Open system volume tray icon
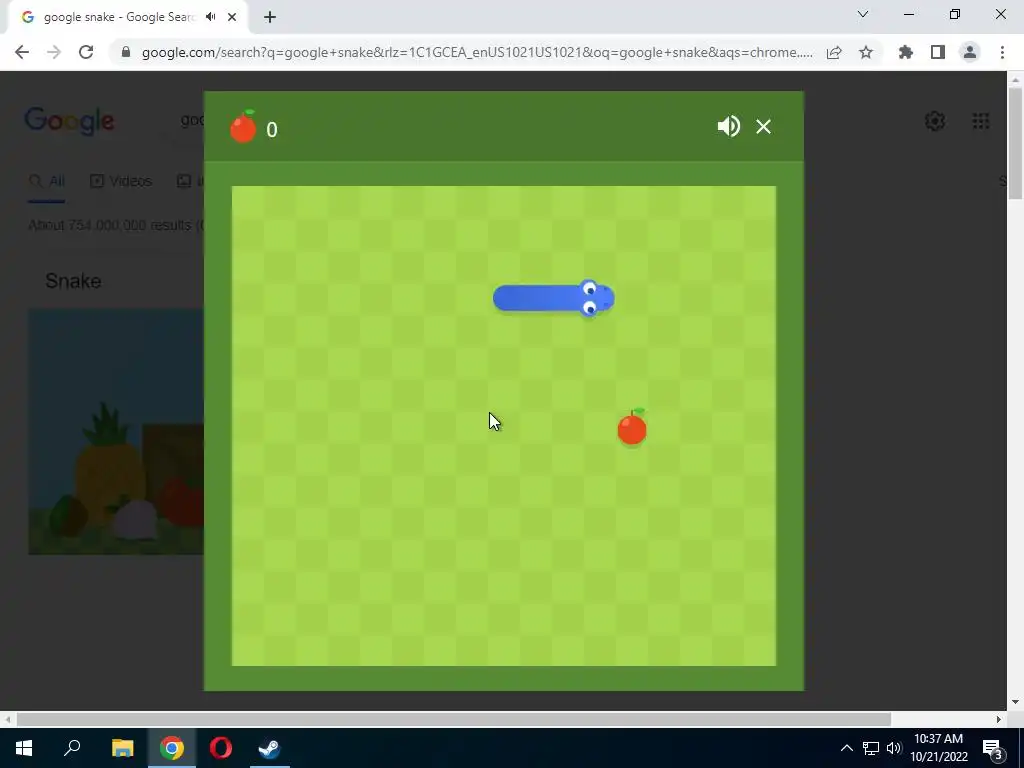1024x768 pixels. (x=894, y=748)
